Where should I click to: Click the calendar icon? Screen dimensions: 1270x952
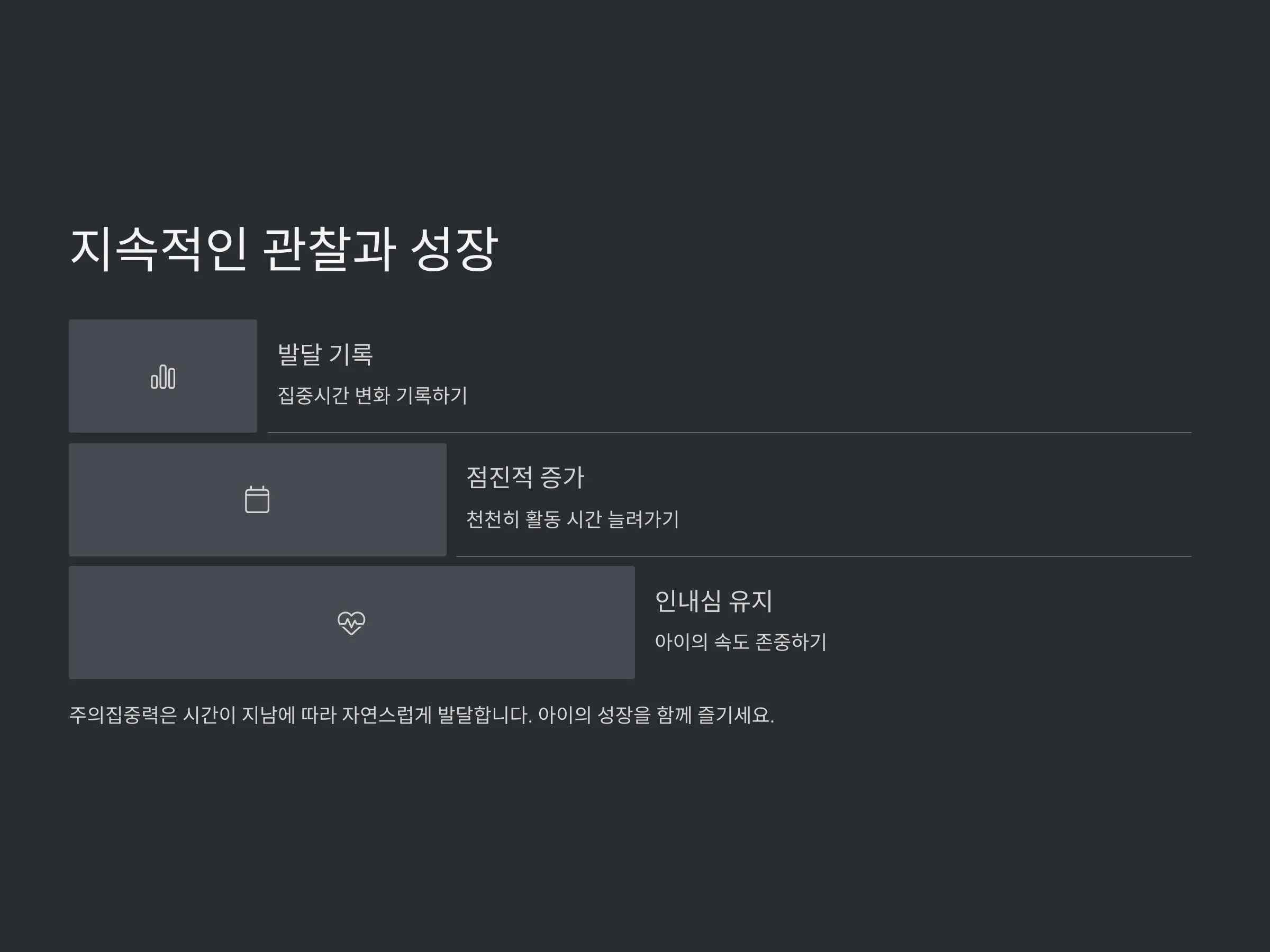pyautogui.click(x=257, y=499)
